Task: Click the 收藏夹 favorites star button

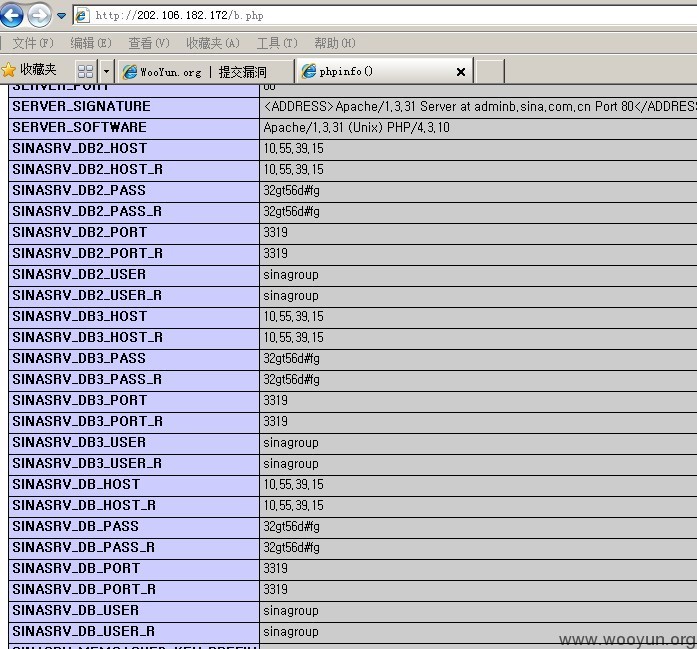Action: tap(29, 69)
